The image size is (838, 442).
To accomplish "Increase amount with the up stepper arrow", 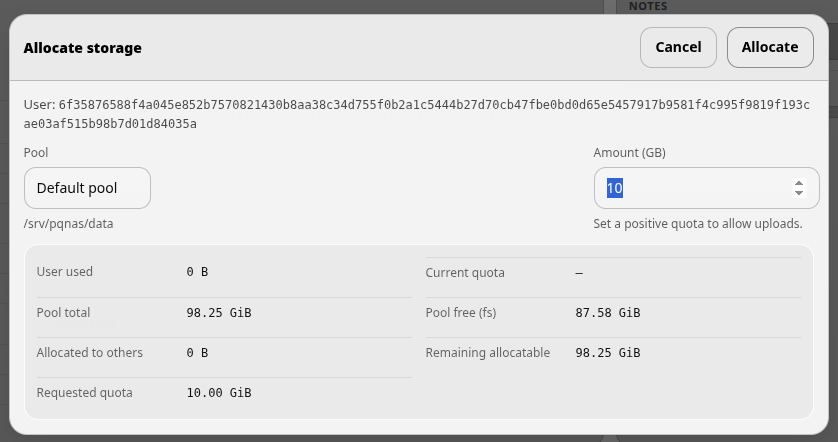I will click(x=799, y=183).
